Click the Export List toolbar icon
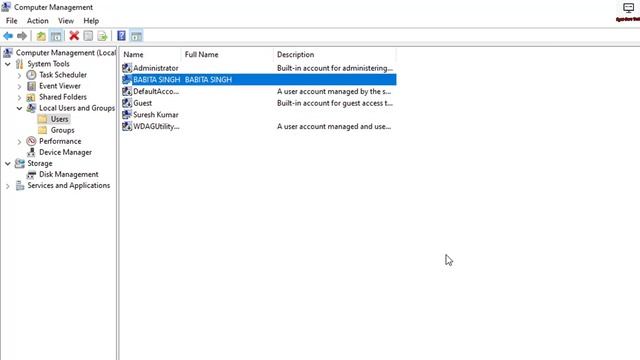This screenshot has height=360, width=640. click(102, 36)
